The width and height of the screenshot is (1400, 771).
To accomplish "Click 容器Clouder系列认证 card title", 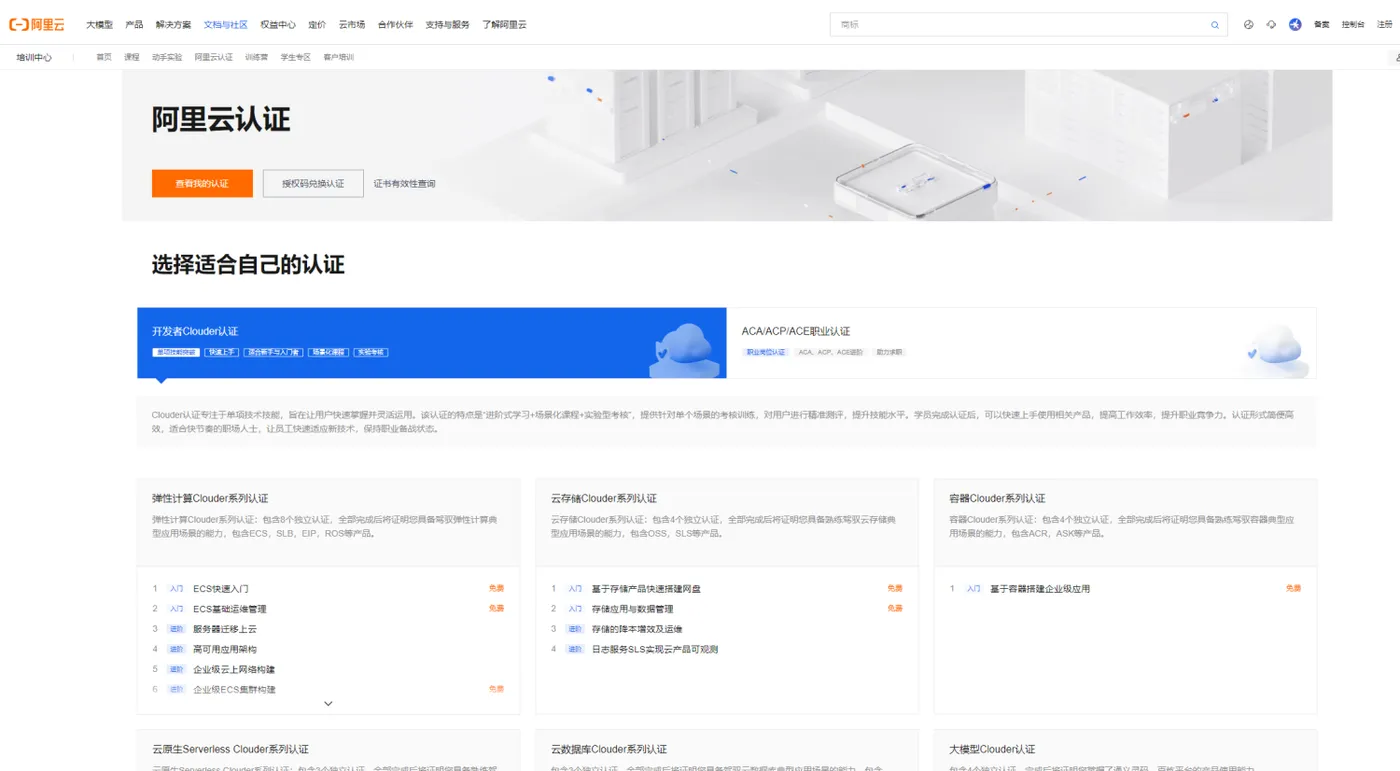I will tap(997, 498).
